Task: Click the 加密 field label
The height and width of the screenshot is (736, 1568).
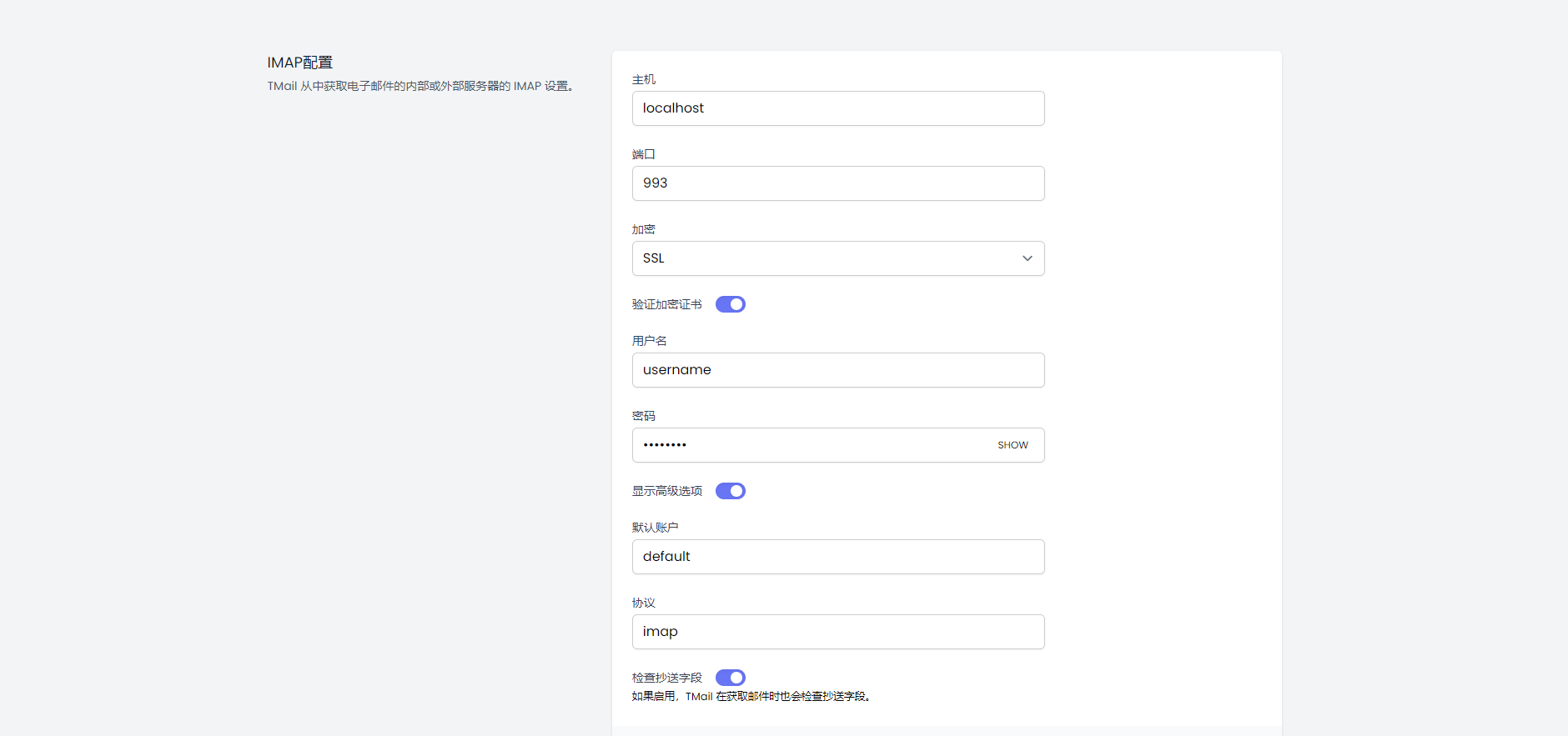Action: (x=644, y=229)
